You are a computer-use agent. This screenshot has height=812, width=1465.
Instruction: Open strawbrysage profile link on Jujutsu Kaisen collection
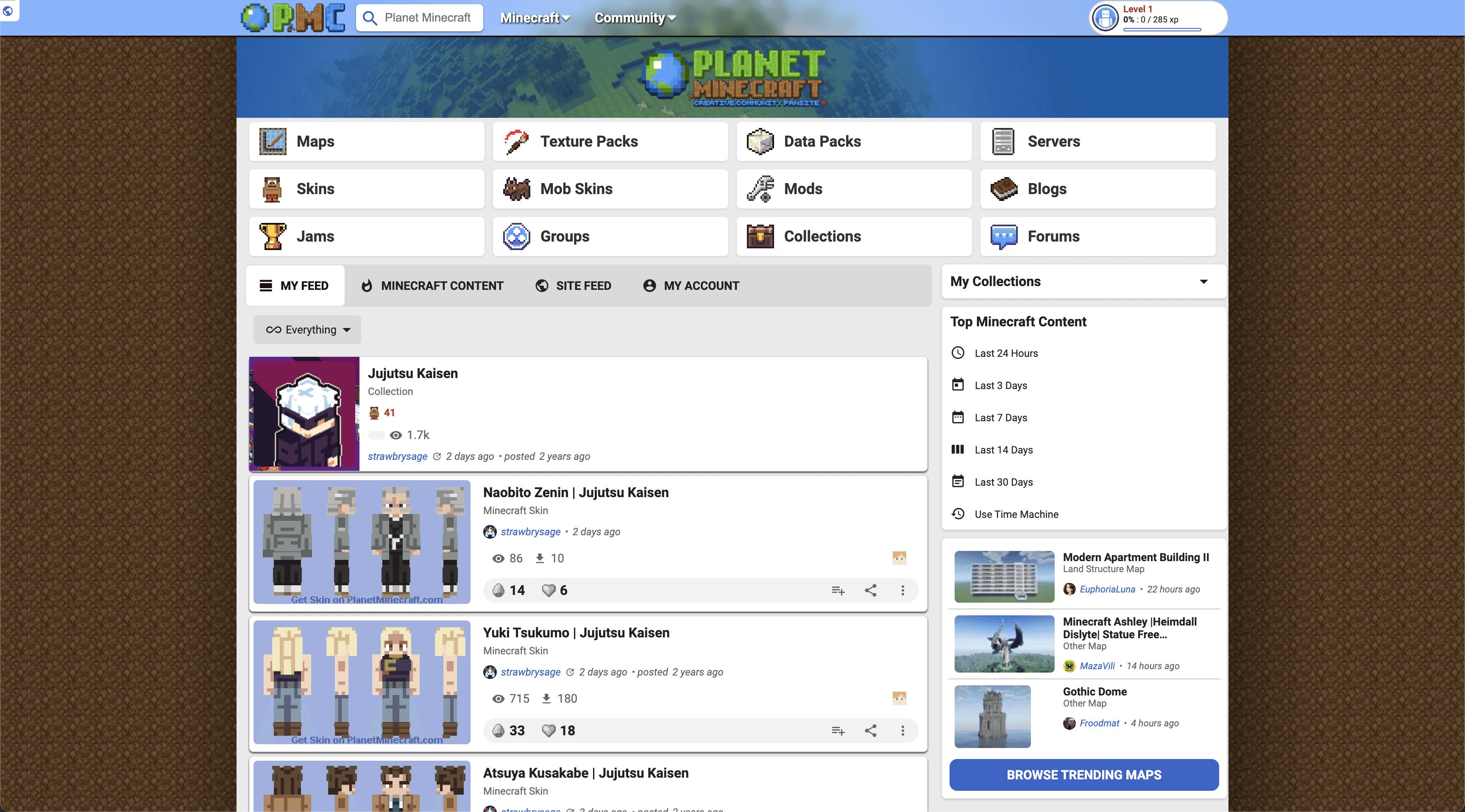(x=398, y=456)
